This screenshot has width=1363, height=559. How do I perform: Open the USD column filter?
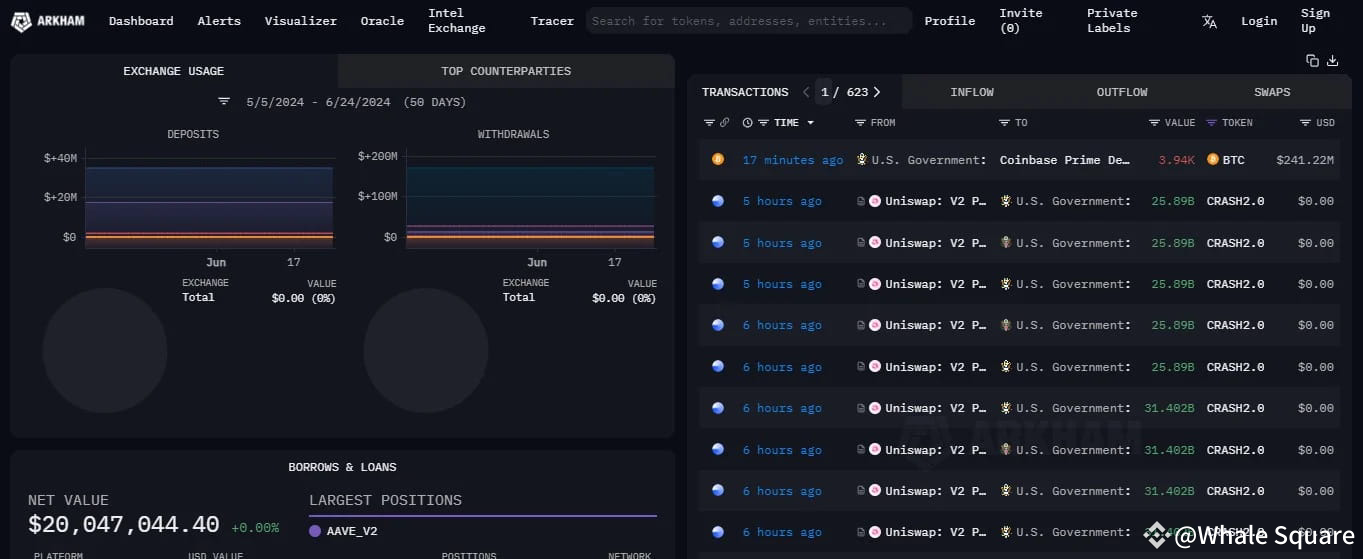[x=1305, y=123]
